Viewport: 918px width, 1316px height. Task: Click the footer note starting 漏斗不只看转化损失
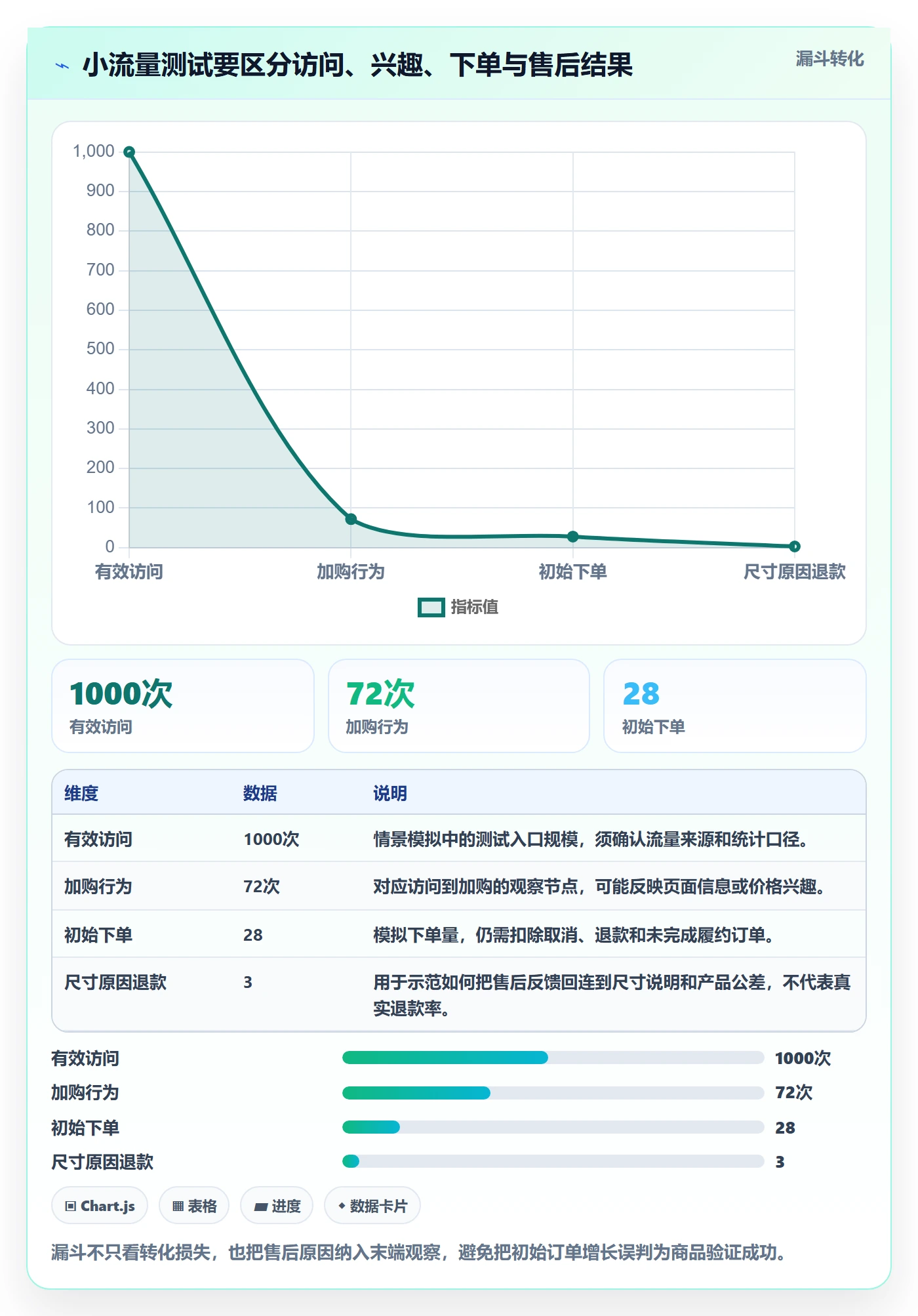[x=418, y=1252]
